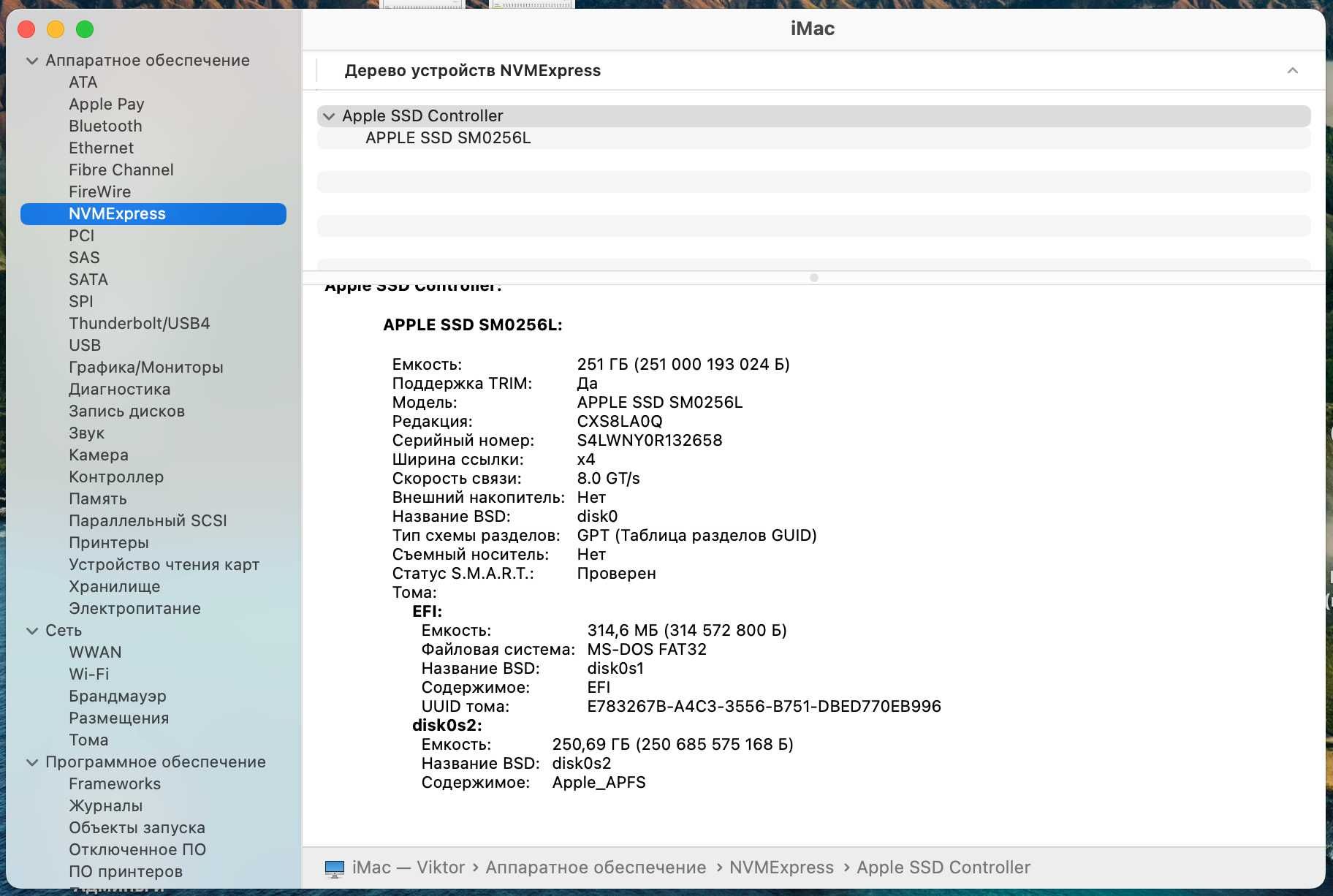Screen dimensions: 1333x896
Task: Select SAS in the sidebar
Action: click(84, 258)
